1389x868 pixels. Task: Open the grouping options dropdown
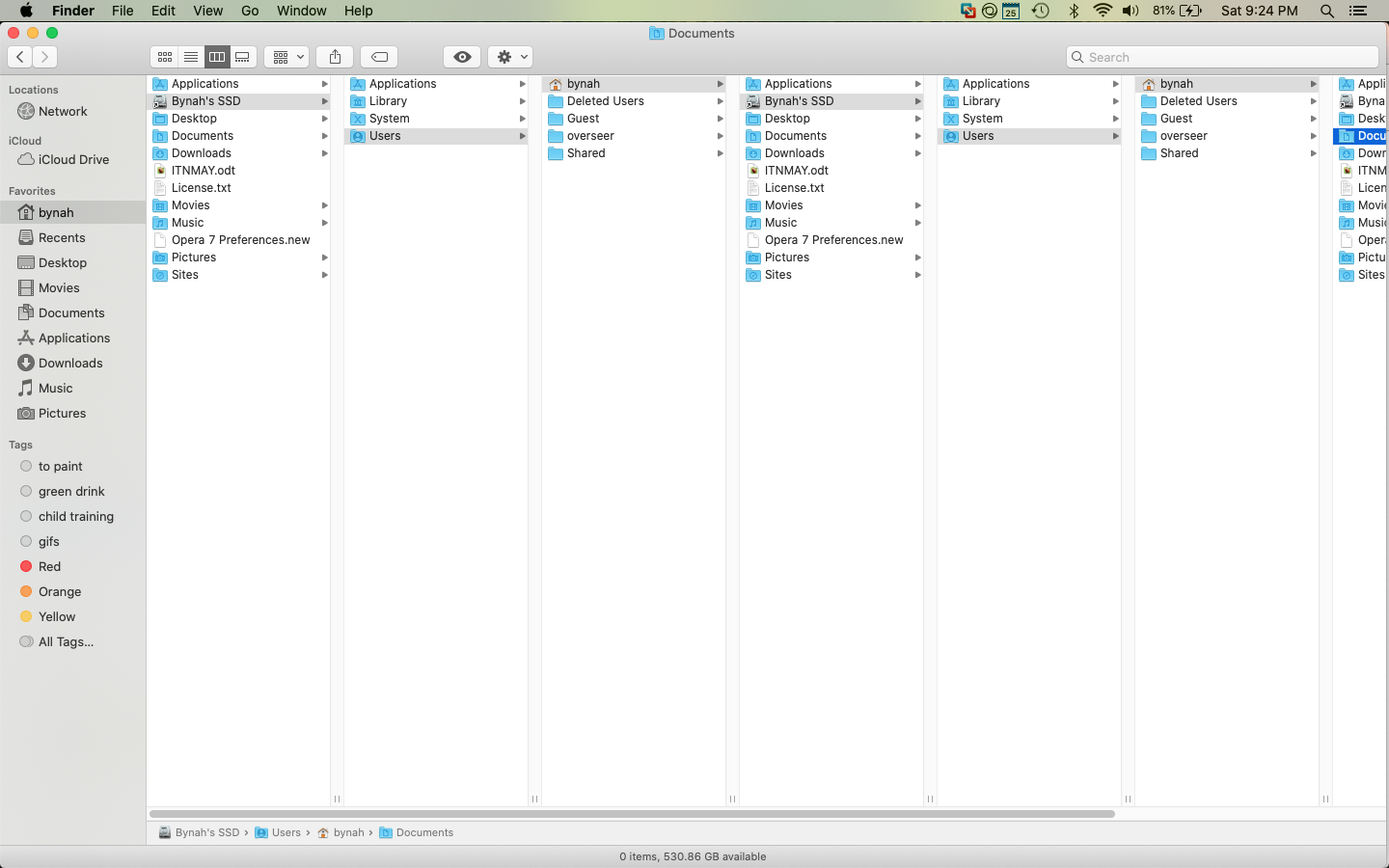pyautogui.click(x=286, y=57)
